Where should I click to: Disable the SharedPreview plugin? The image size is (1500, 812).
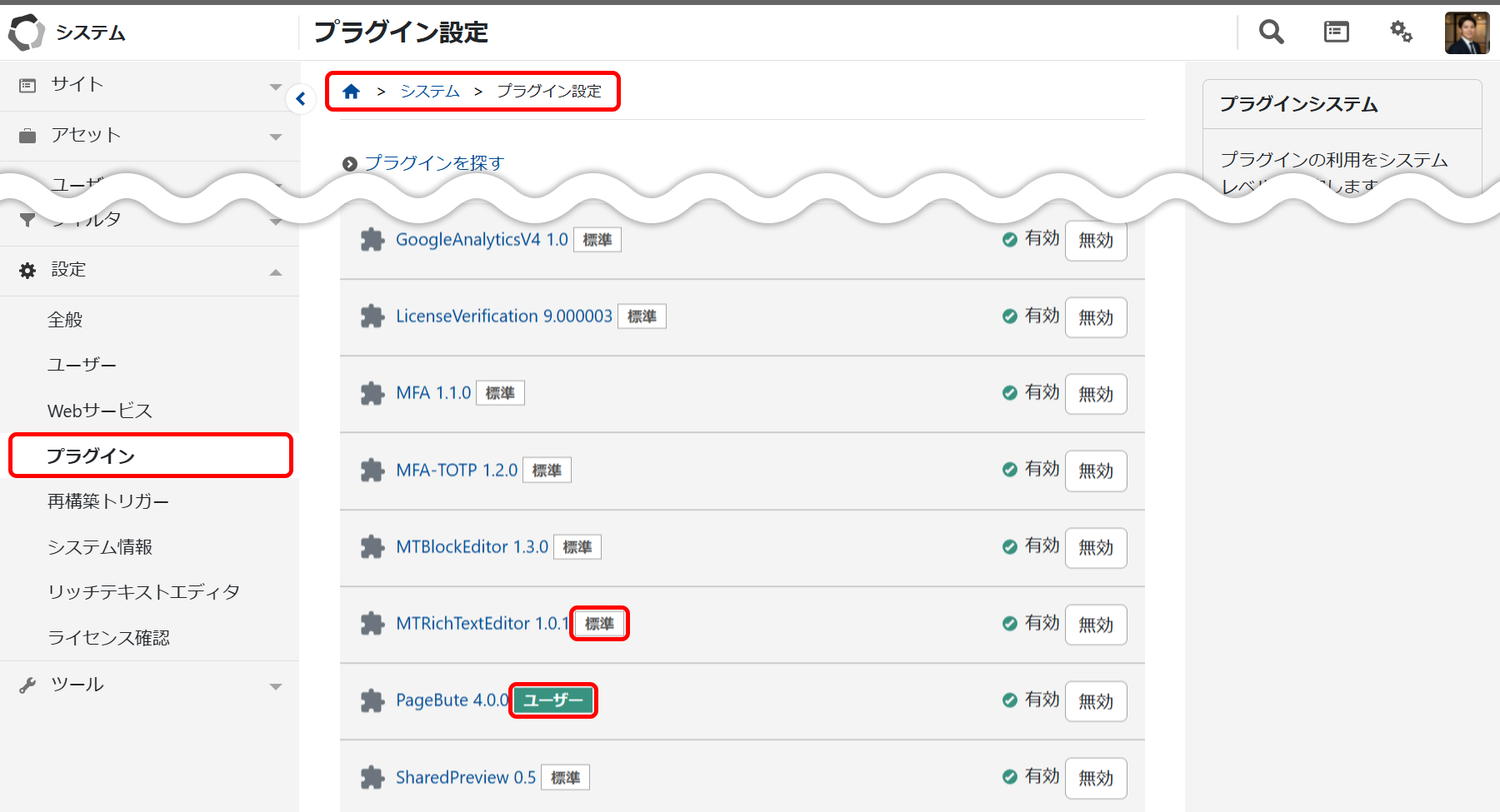pyautogui.click(x=1095, y=779)
